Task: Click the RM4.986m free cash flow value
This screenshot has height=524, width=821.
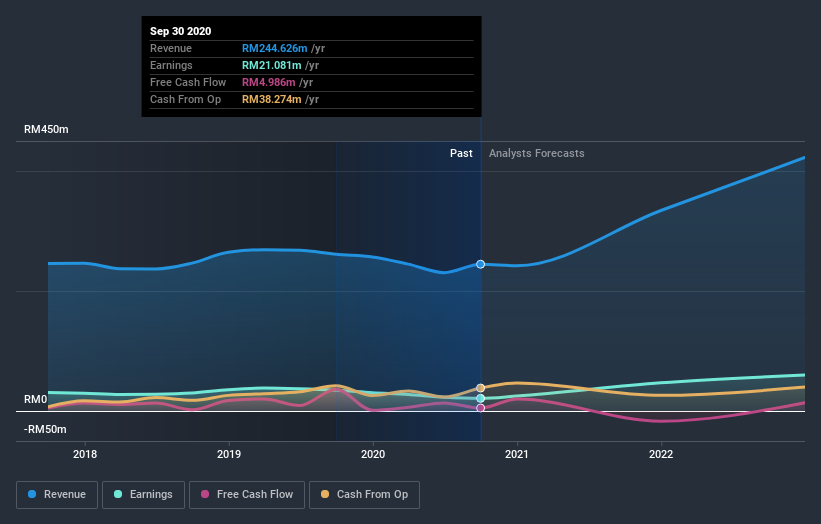Action: click(x=269, y=82)
